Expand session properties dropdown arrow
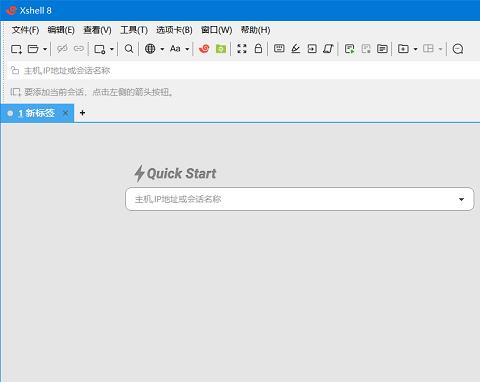This screenshot has width=480, height=382. pos(112,49)
